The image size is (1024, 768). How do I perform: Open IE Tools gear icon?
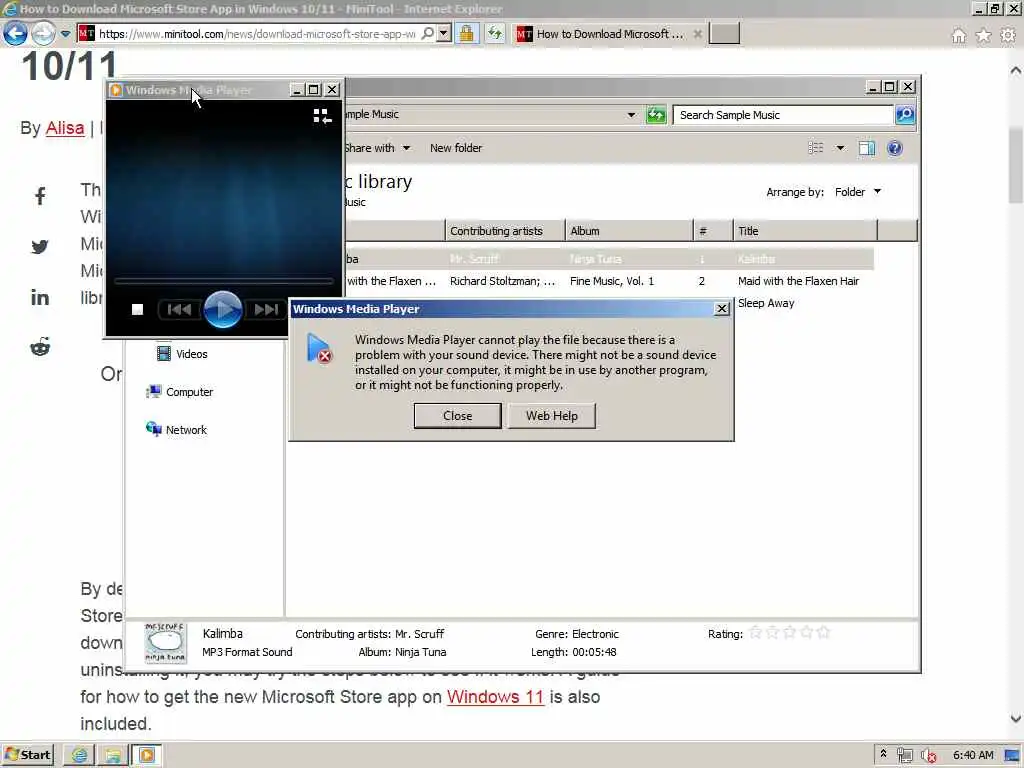[1008, 35]
